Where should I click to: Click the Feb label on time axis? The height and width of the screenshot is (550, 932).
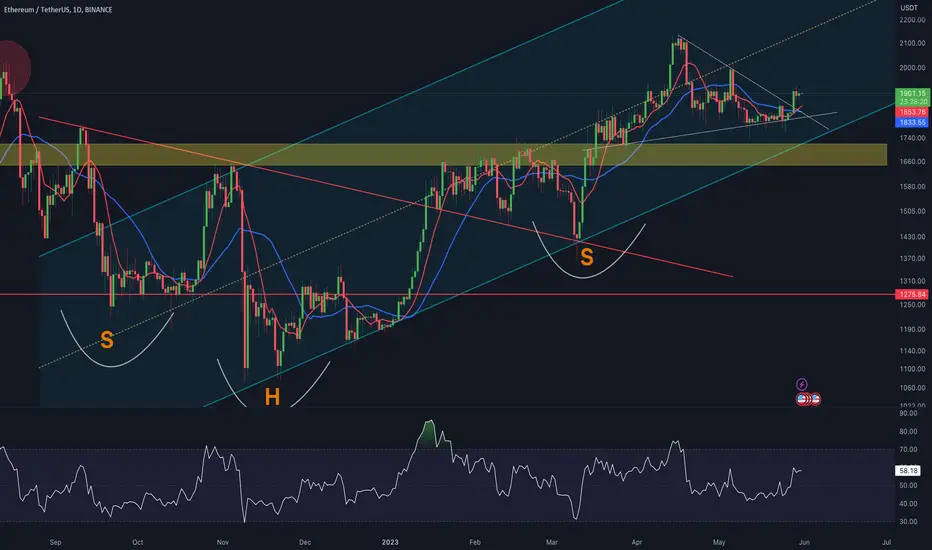[x=474, y=542]
